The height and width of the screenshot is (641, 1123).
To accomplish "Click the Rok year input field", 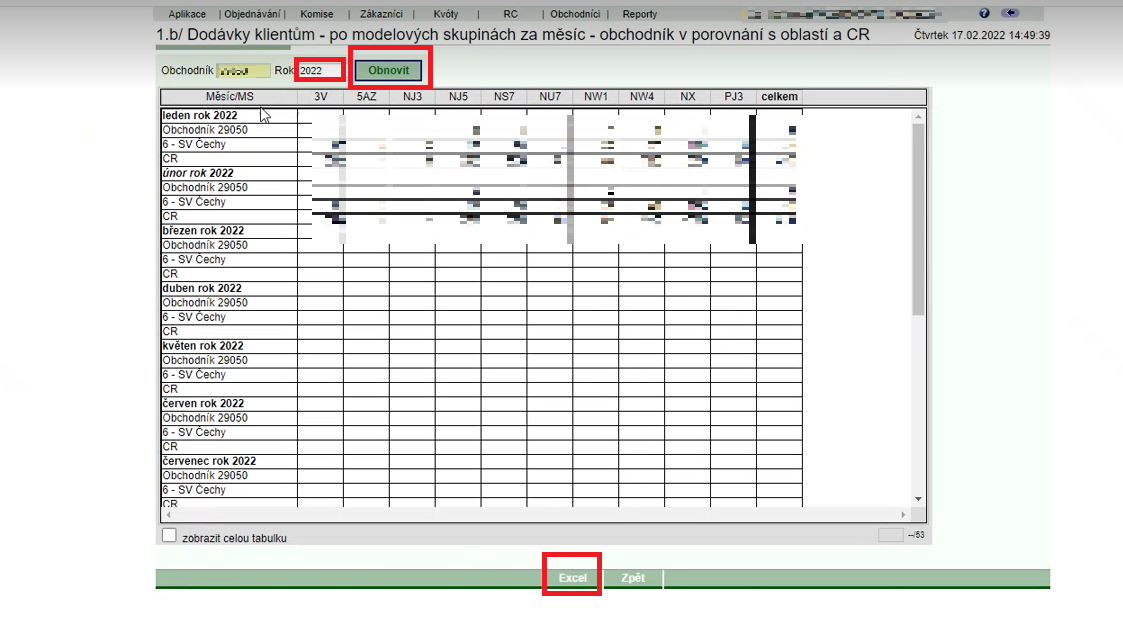I will [x=320, y=71].
